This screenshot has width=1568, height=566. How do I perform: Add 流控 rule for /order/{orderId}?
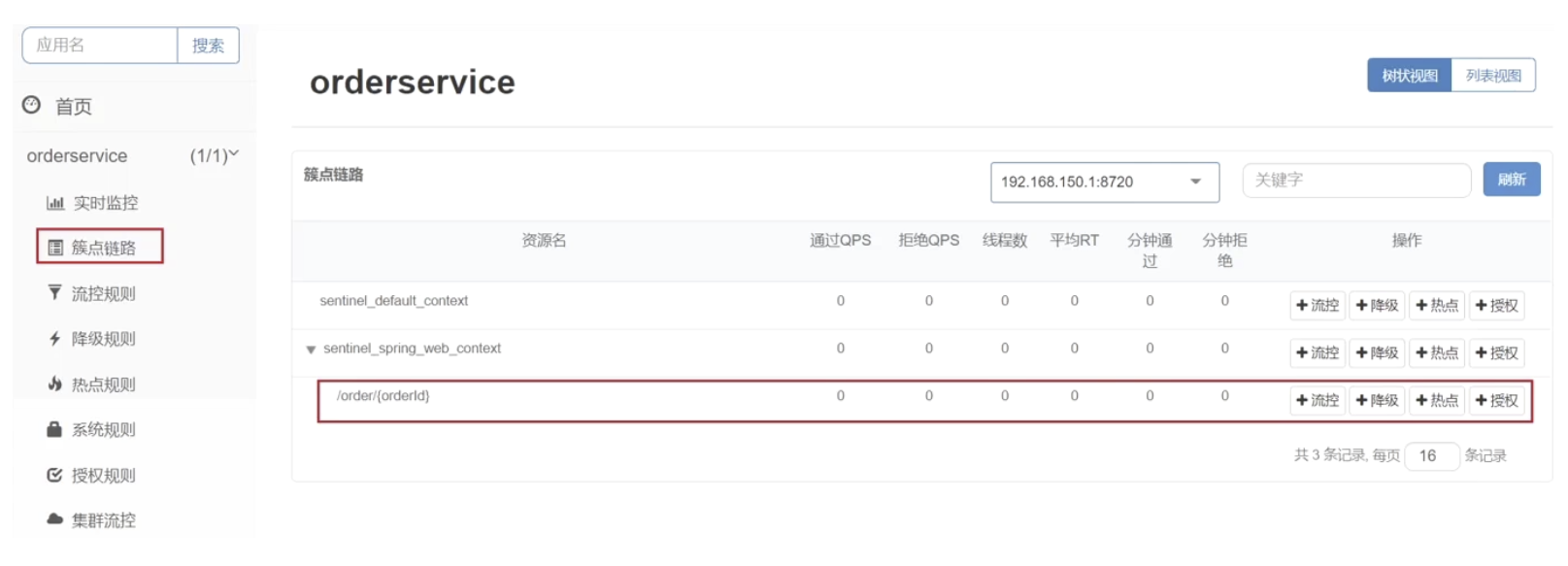[1318, 400]
